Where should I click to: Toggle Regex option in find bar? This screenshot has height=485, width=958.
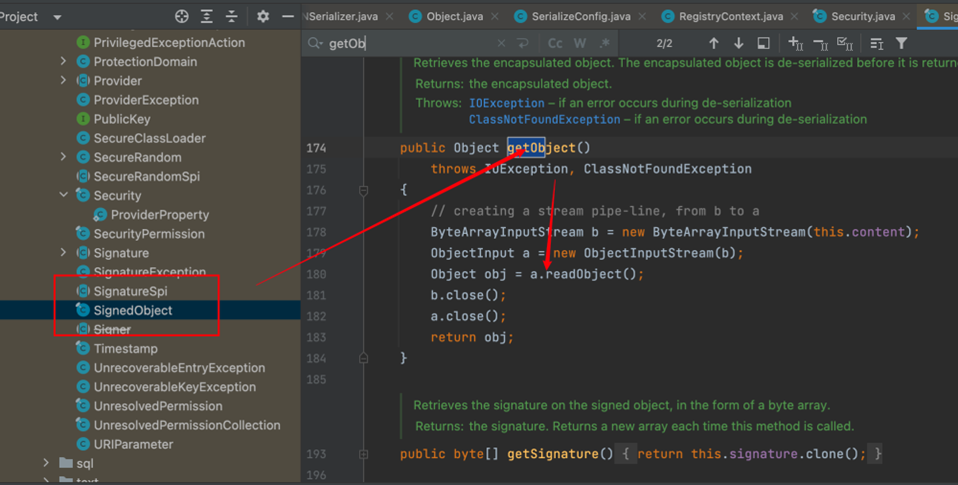tap(605, 43)
